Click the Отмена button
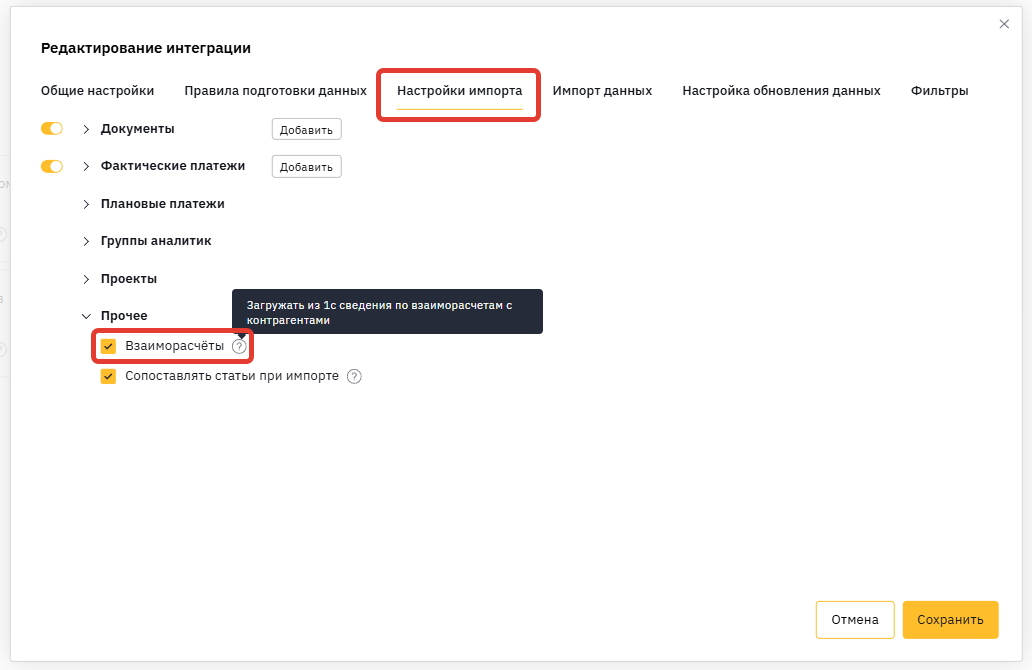This screenshot has width=1032, height=670. 855,620
